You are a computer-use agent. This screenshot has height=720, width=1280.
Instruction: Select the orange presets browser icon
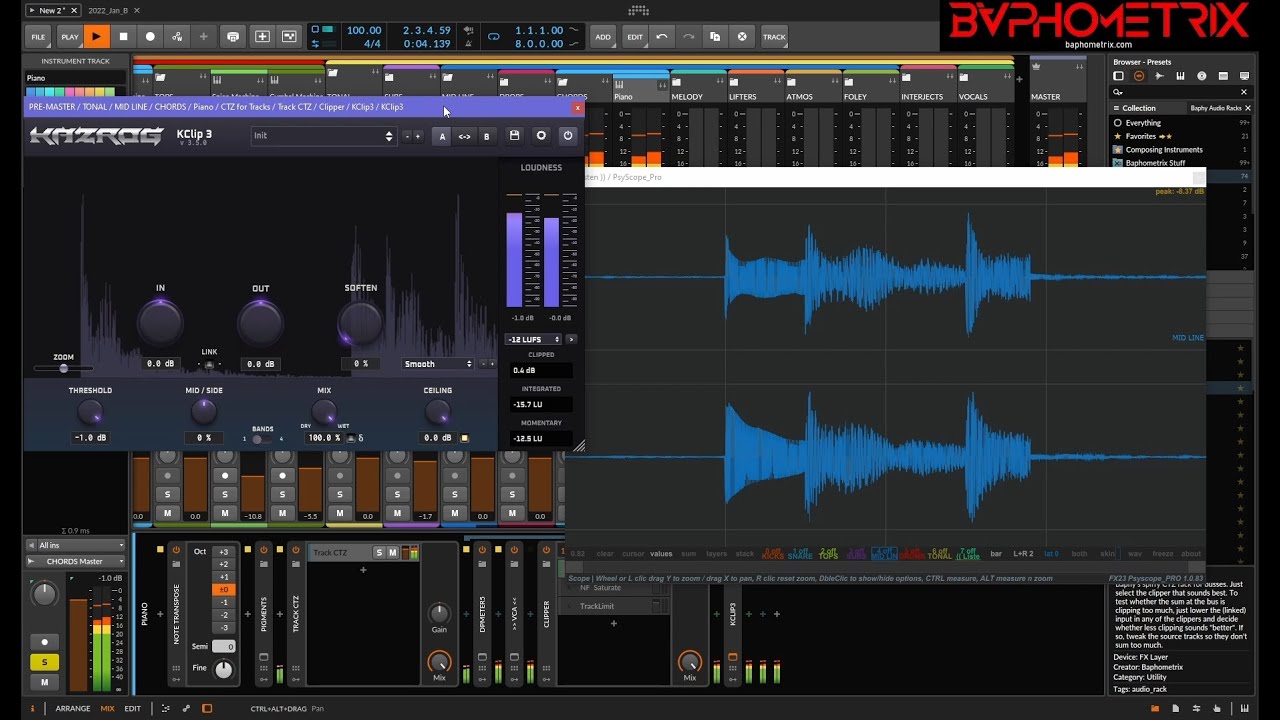[x=1139, y=76]
